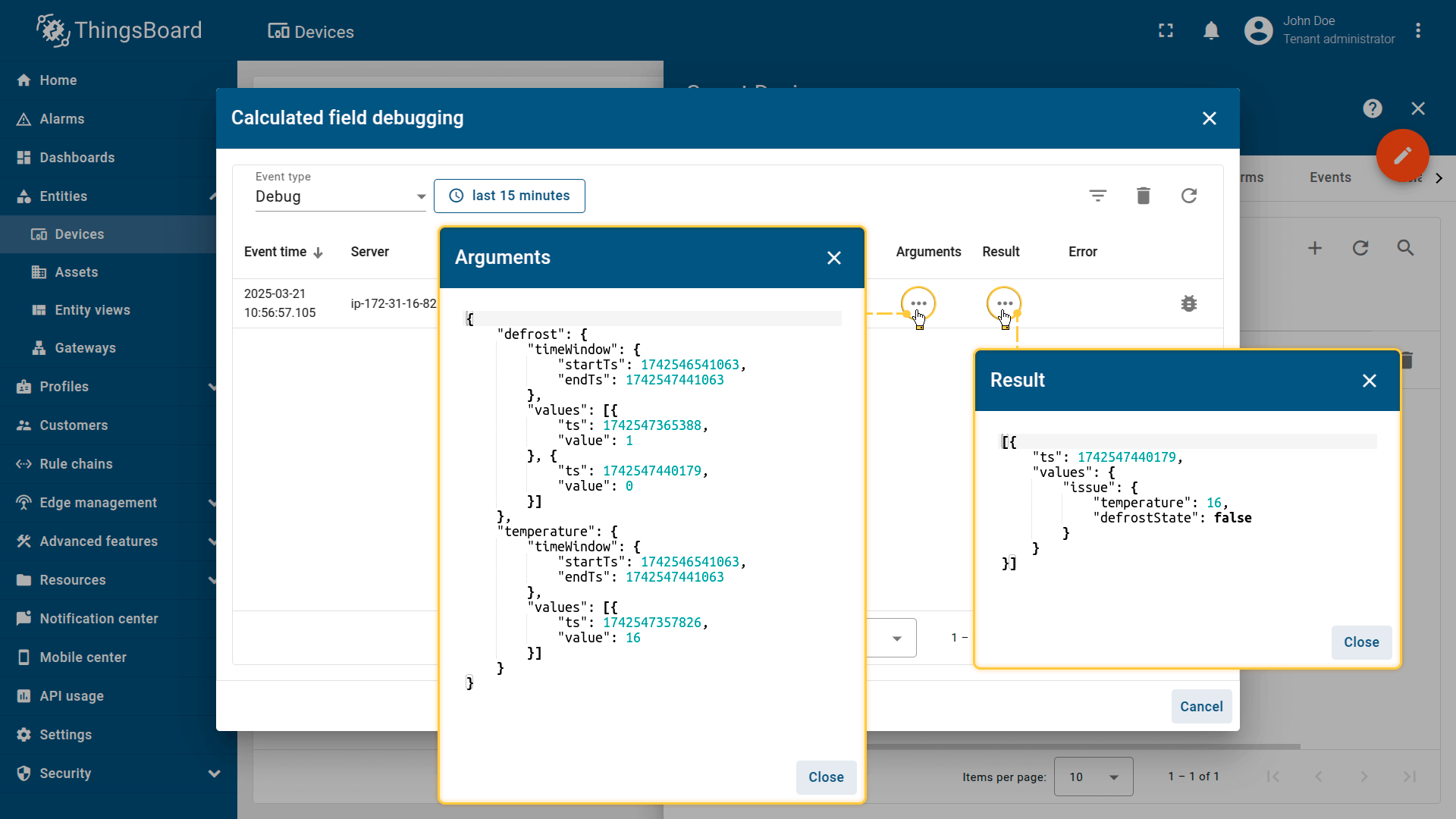Image resolution: width=1456 pixels, height=819 pixels.
Task: Open the notifications bell
Action: pyautogui.click(x=1211, y=31)
